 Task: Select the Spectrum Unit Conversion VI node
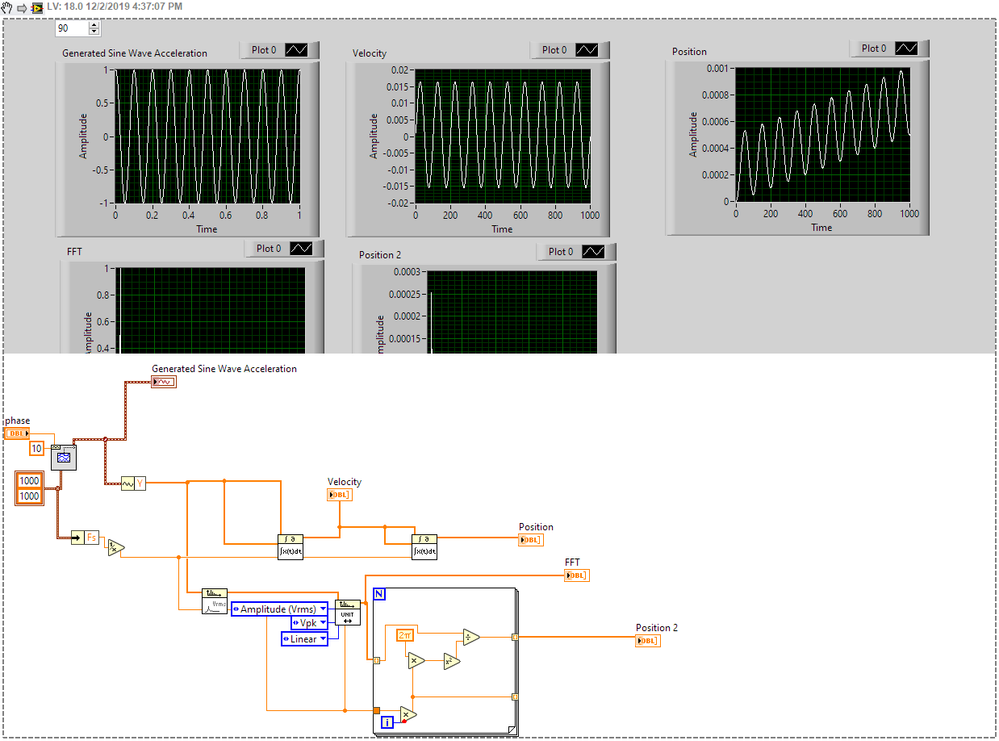click(x=347, y=612)
